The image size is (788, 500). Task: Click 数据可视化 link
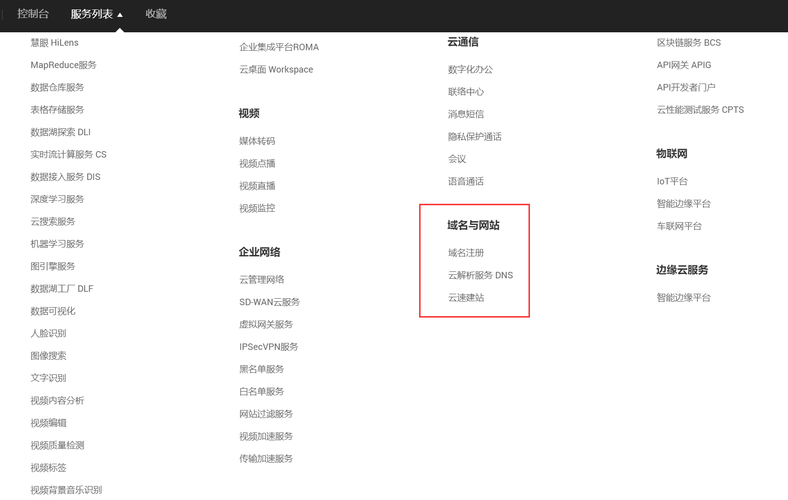(53, 311)
